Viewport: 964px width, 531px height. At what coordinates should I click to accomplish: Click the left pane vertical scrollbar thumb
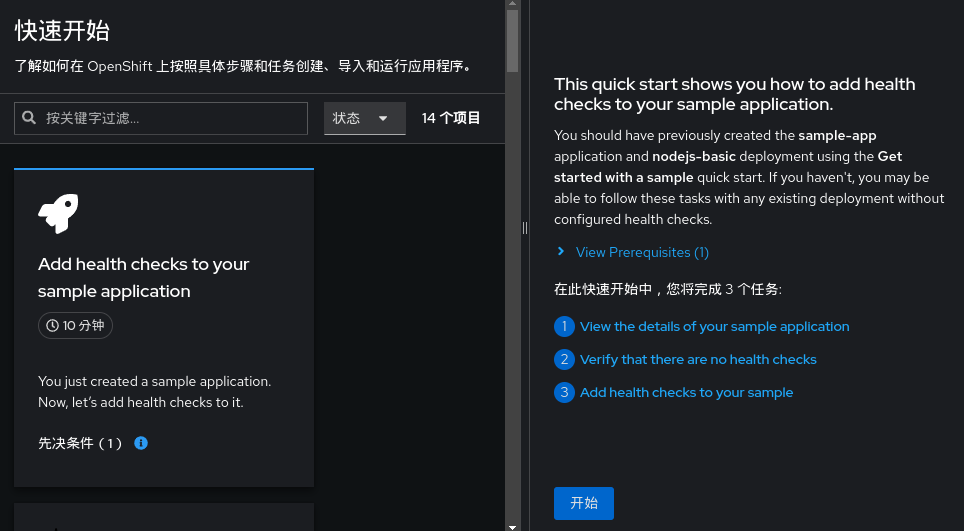[x=512, y=41]
